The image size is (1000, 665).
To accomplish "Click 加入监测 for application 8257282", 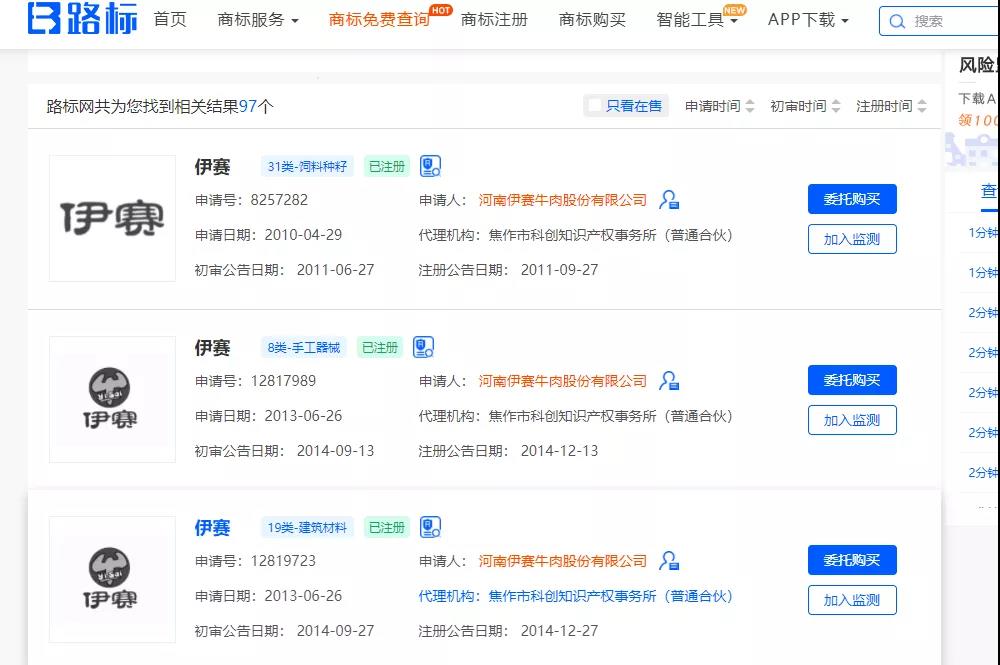I will (852, 239).
